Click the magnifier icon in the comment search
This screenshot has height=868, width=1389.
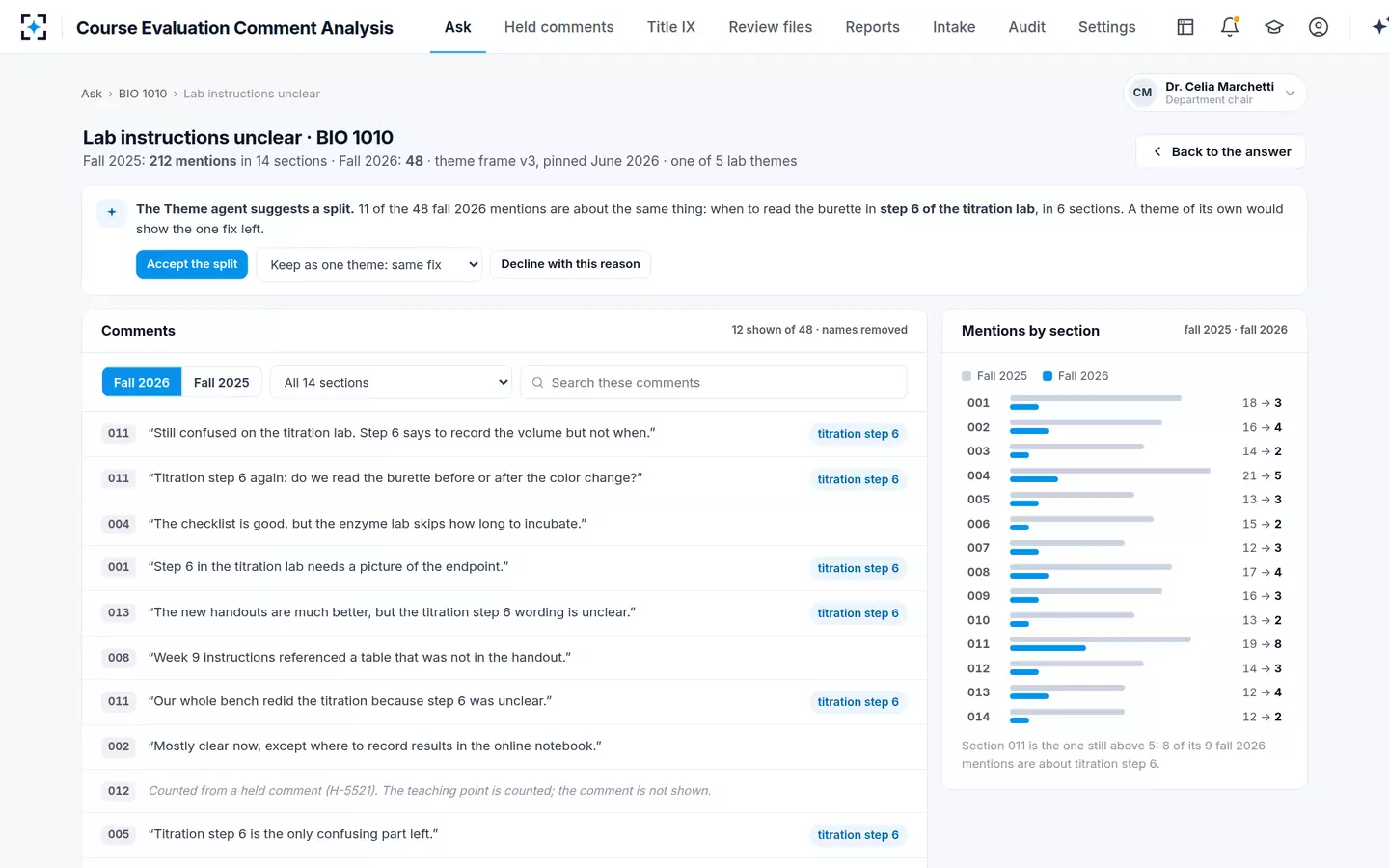point(538,383)
